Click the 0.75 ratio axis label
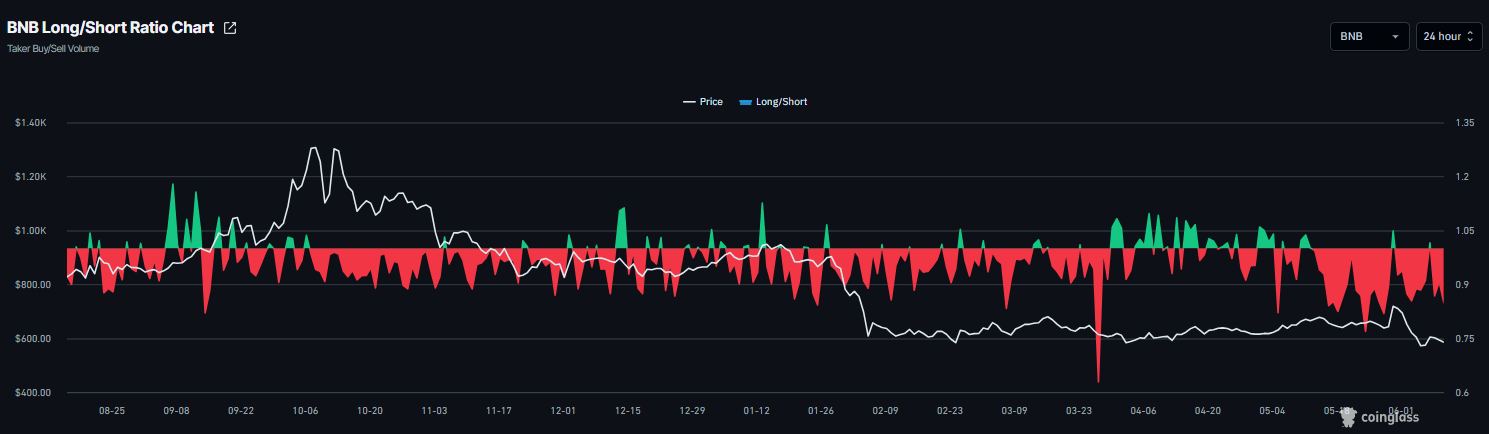Screen dimensions: 1489x434 coord(1465,339)
